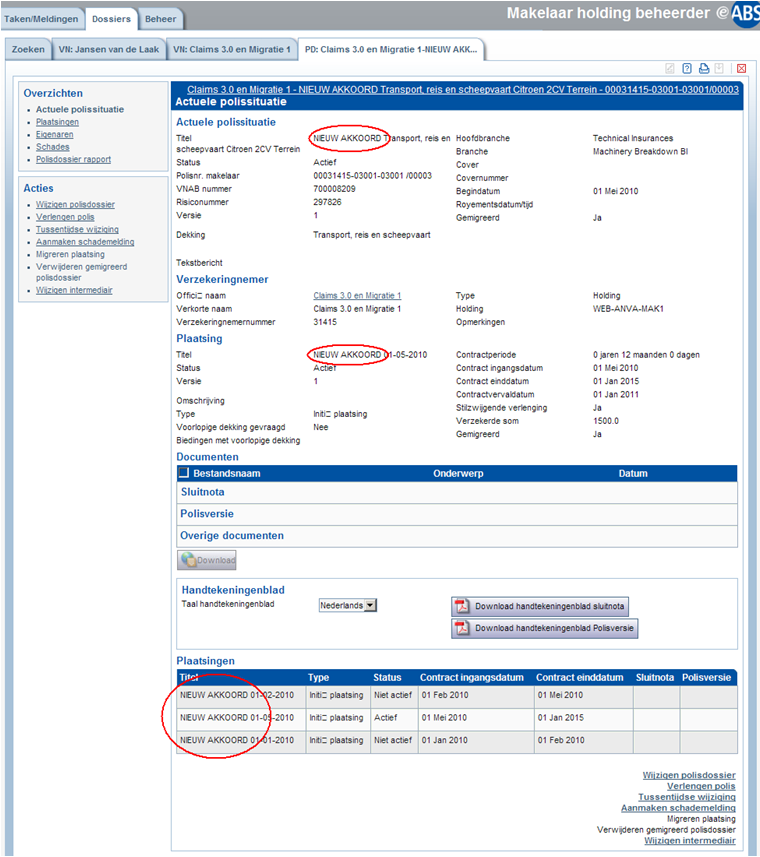Click the ABS logo in header

pos(746,12)
